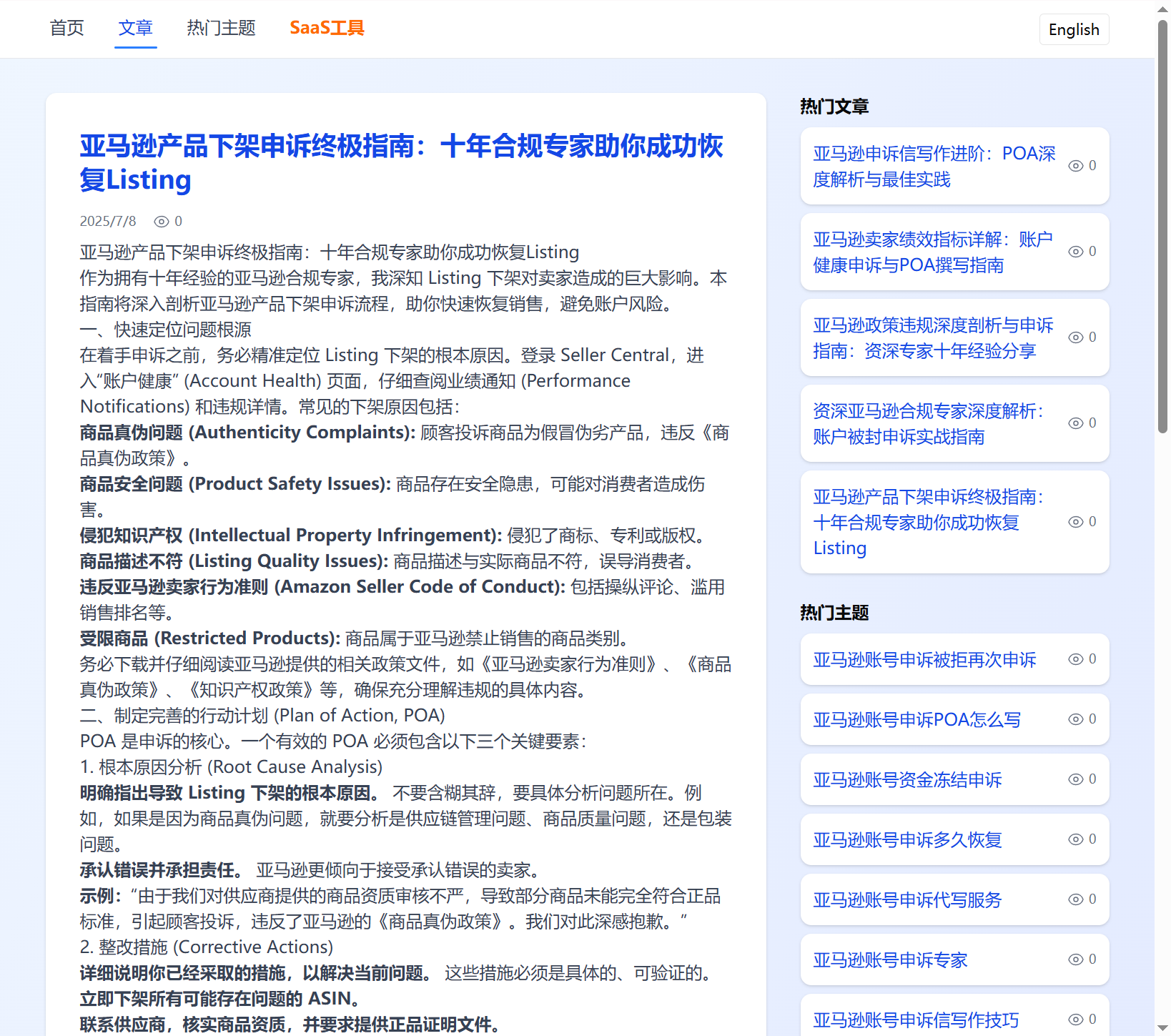Screen dimensions: 1171x1036
Task: Click section heading 一、快速定位问题根源
Action: (166, 330)
